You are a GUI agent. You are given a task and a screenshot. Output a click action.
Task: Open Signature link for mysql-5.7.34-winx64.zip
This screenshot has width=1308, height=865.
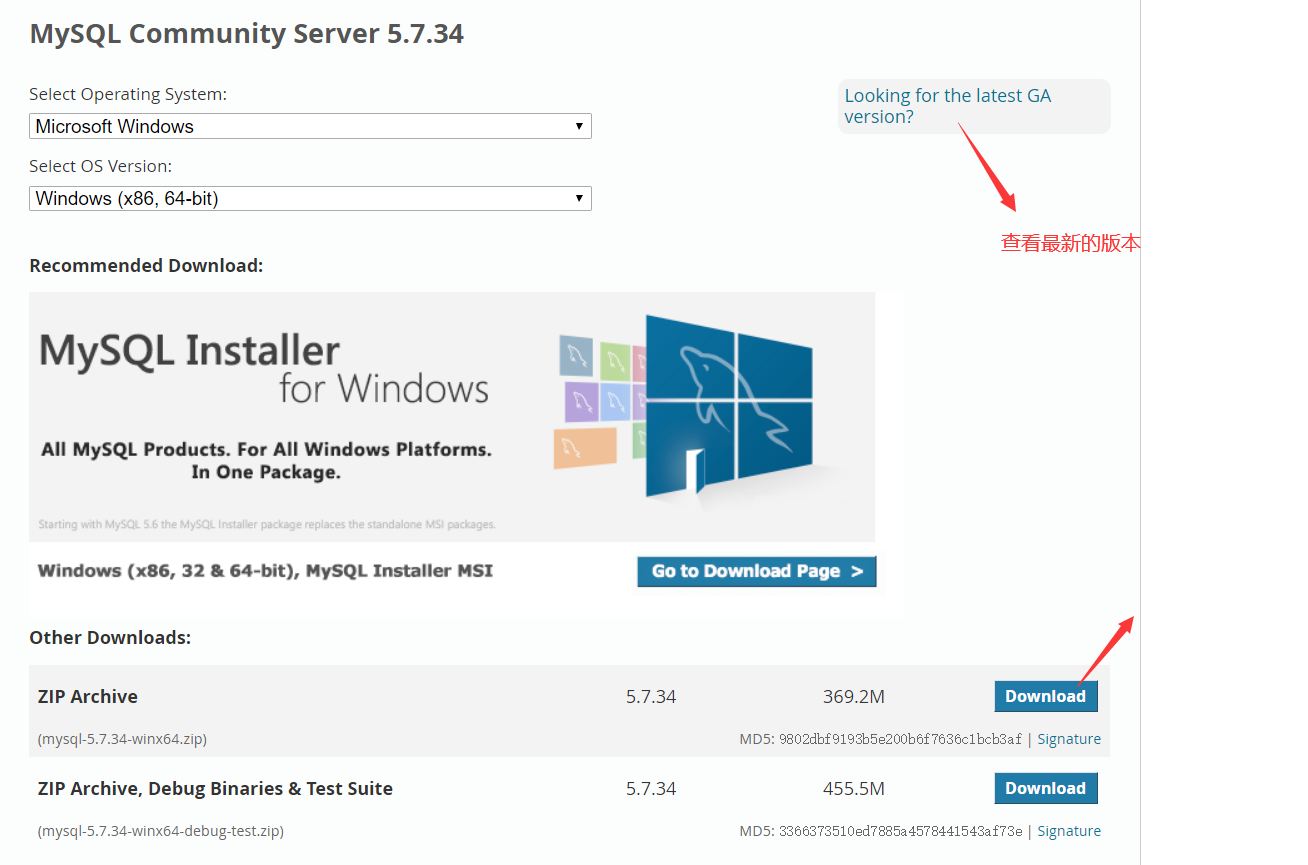coord(1069,739)
